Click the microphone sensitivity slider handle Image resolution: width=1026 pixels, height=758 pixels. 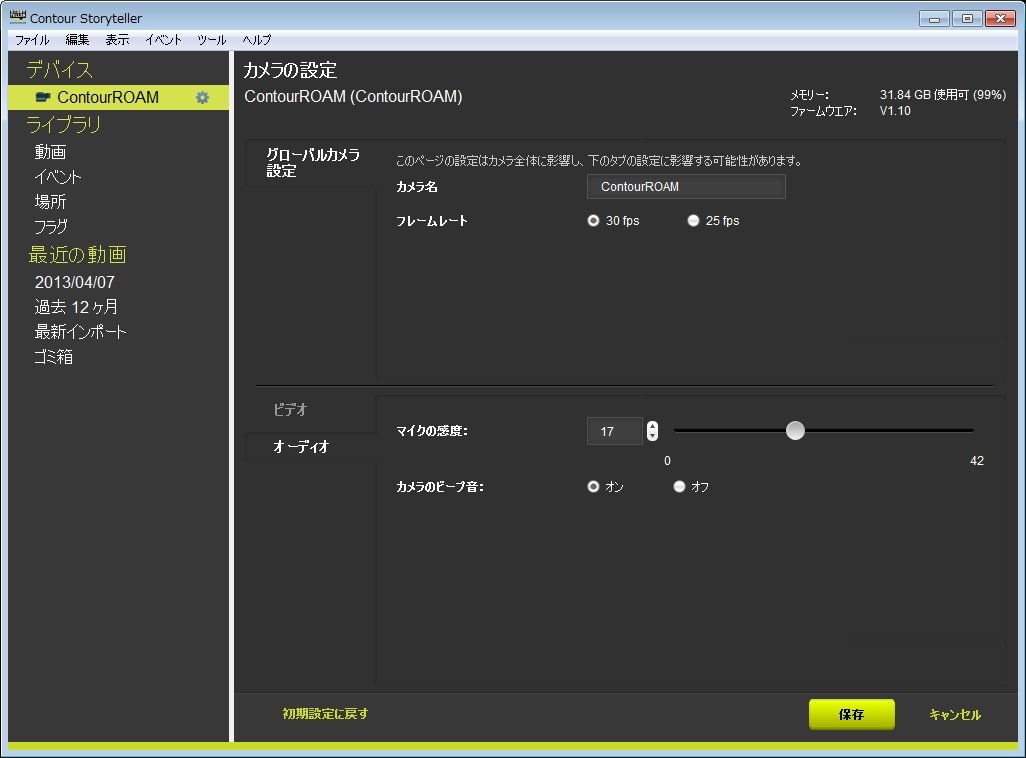(795, 431)
